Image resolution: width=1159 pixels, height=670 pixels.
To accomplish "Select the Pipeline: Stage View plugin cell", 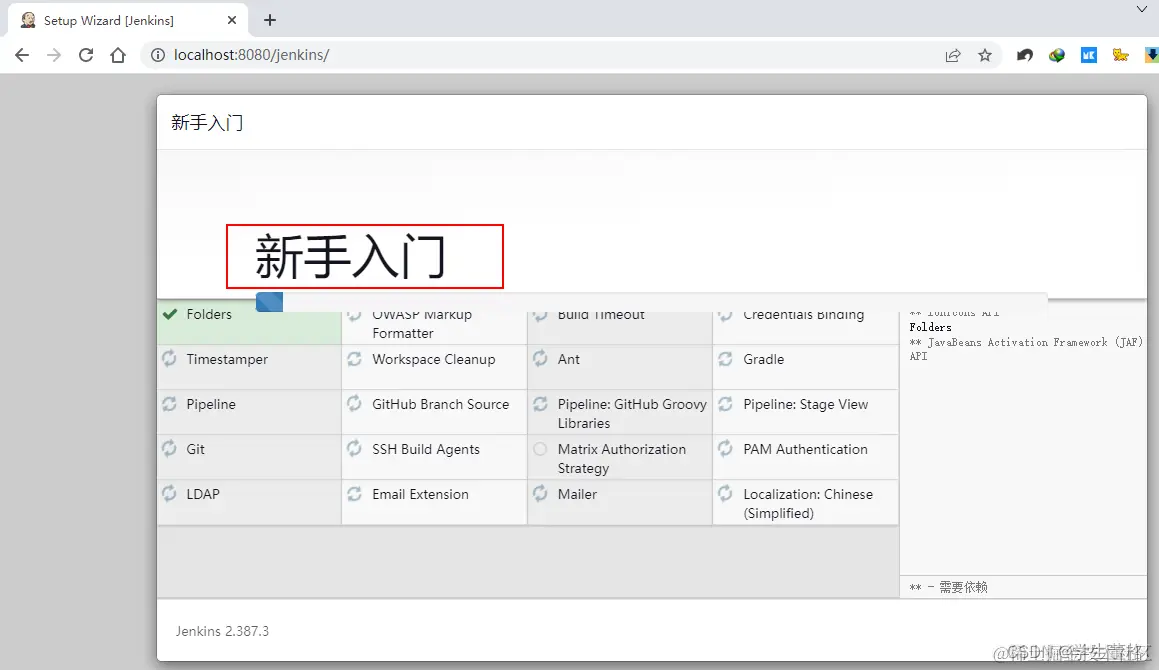I will [806, 413].
